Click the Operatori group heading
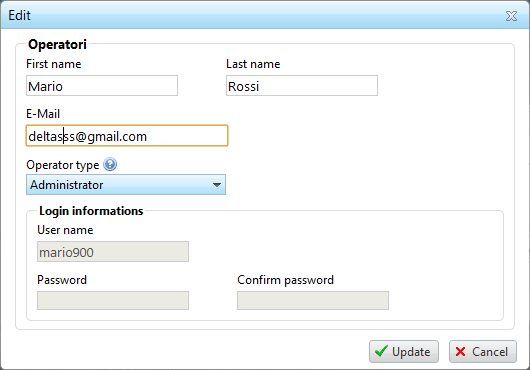This screenshot has height=370, width=530. click(57, 44)
